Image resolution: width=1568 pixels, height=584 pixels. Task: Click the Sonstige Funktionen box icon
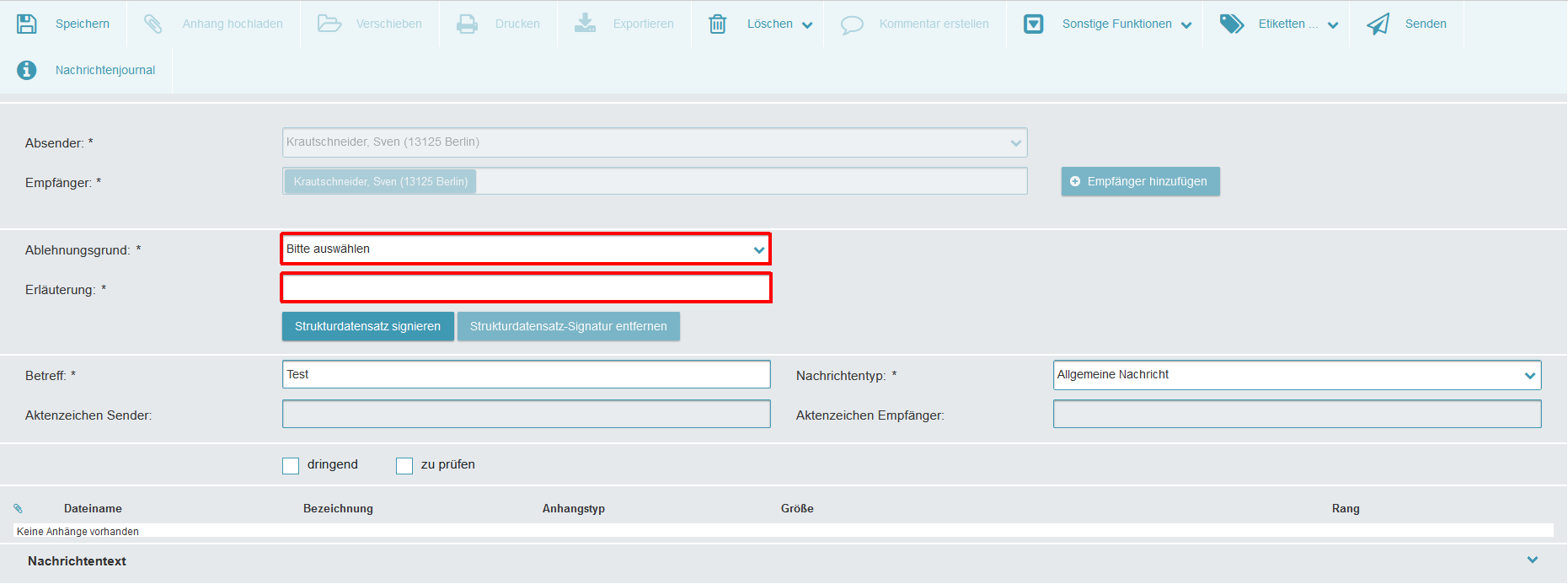[1034, 24]
